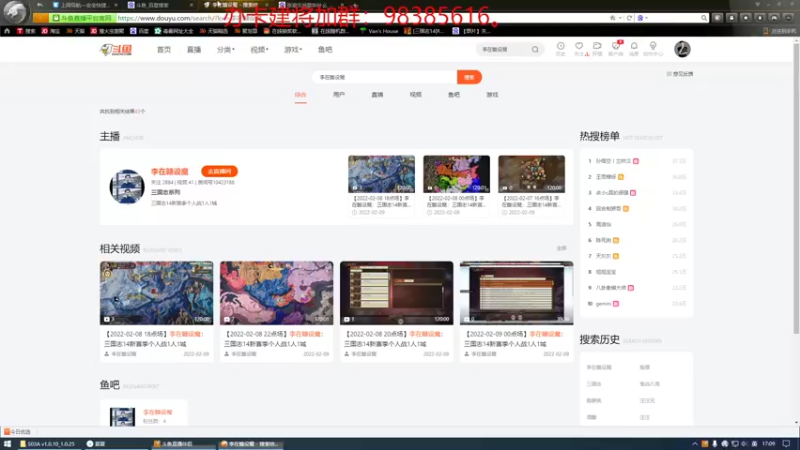Open the 2022-02-08 22点场 video title link
The height and width of the screenshot is (450, 800).
[x=276, y=339]
